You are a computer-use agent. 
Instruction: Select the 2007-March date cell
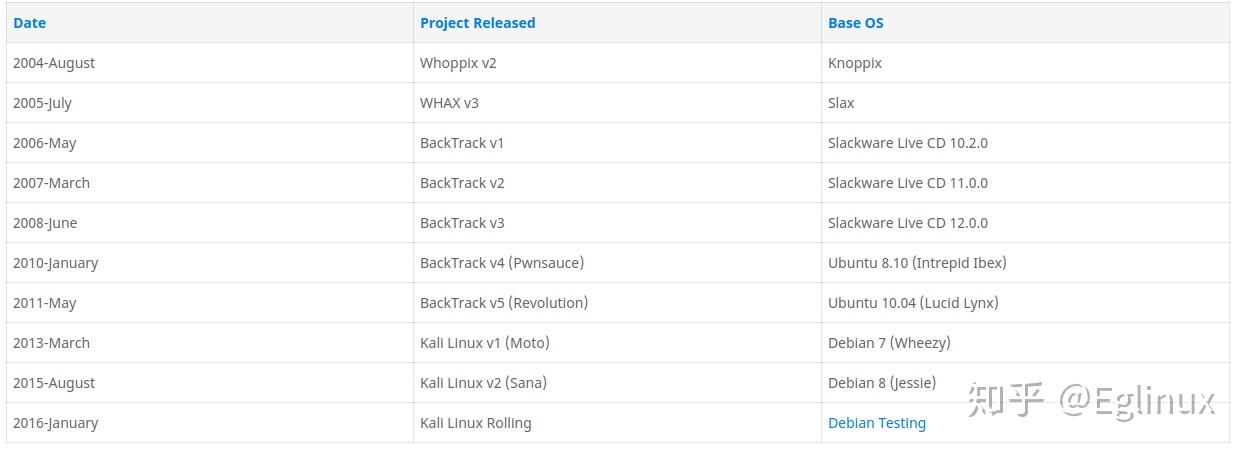51,183
